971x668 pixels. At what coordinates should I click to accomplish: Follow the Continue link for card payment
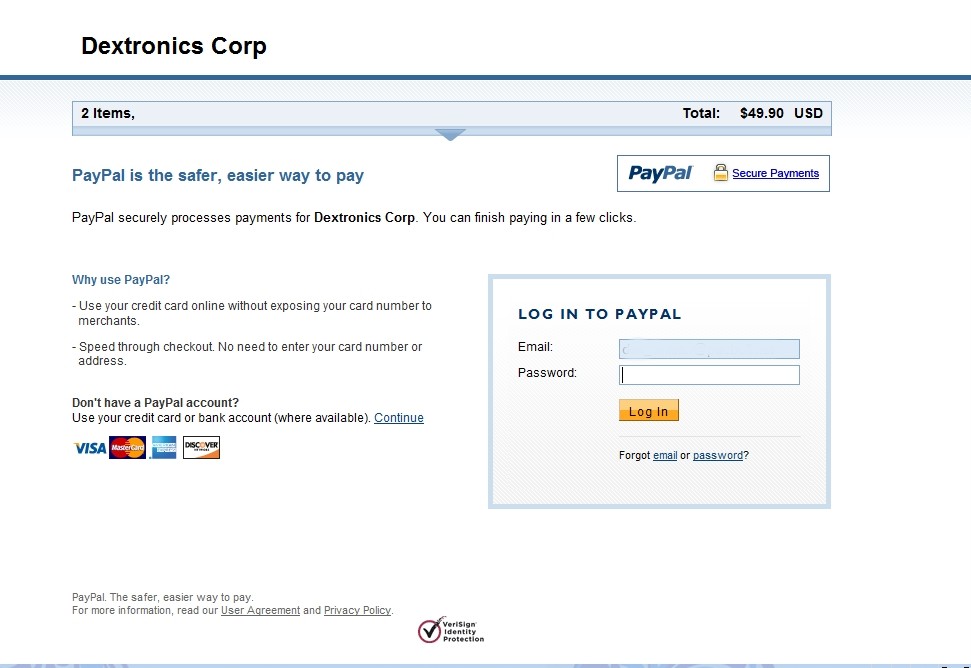coord(399,418)
